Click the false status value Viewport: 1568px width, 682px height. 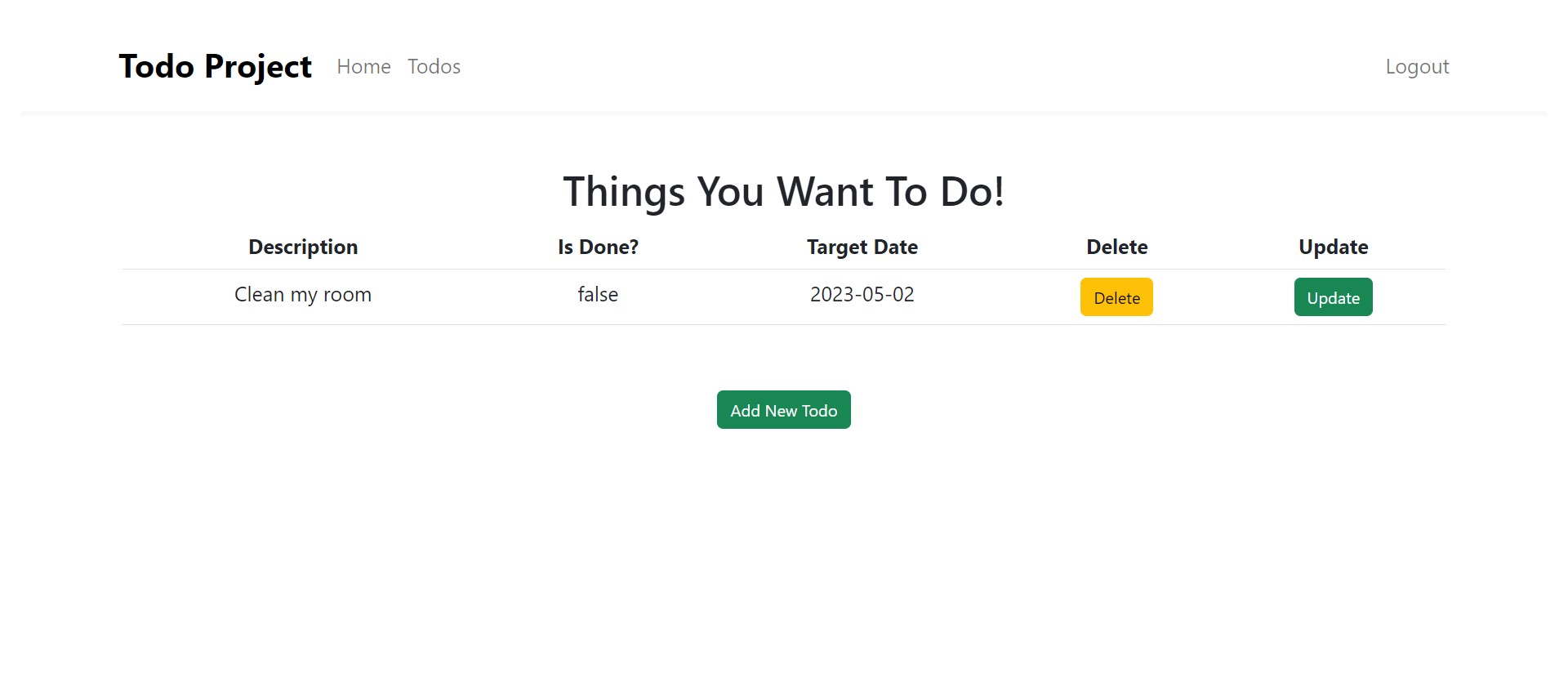597,294
